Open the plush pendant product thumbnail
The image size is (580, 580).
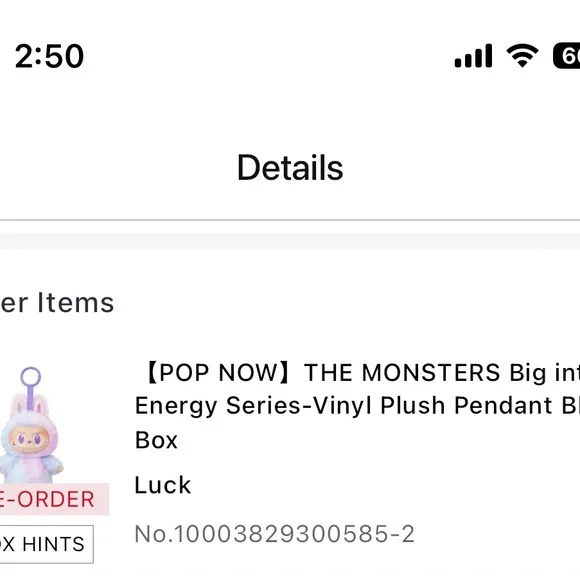click(x=31, y=425)
